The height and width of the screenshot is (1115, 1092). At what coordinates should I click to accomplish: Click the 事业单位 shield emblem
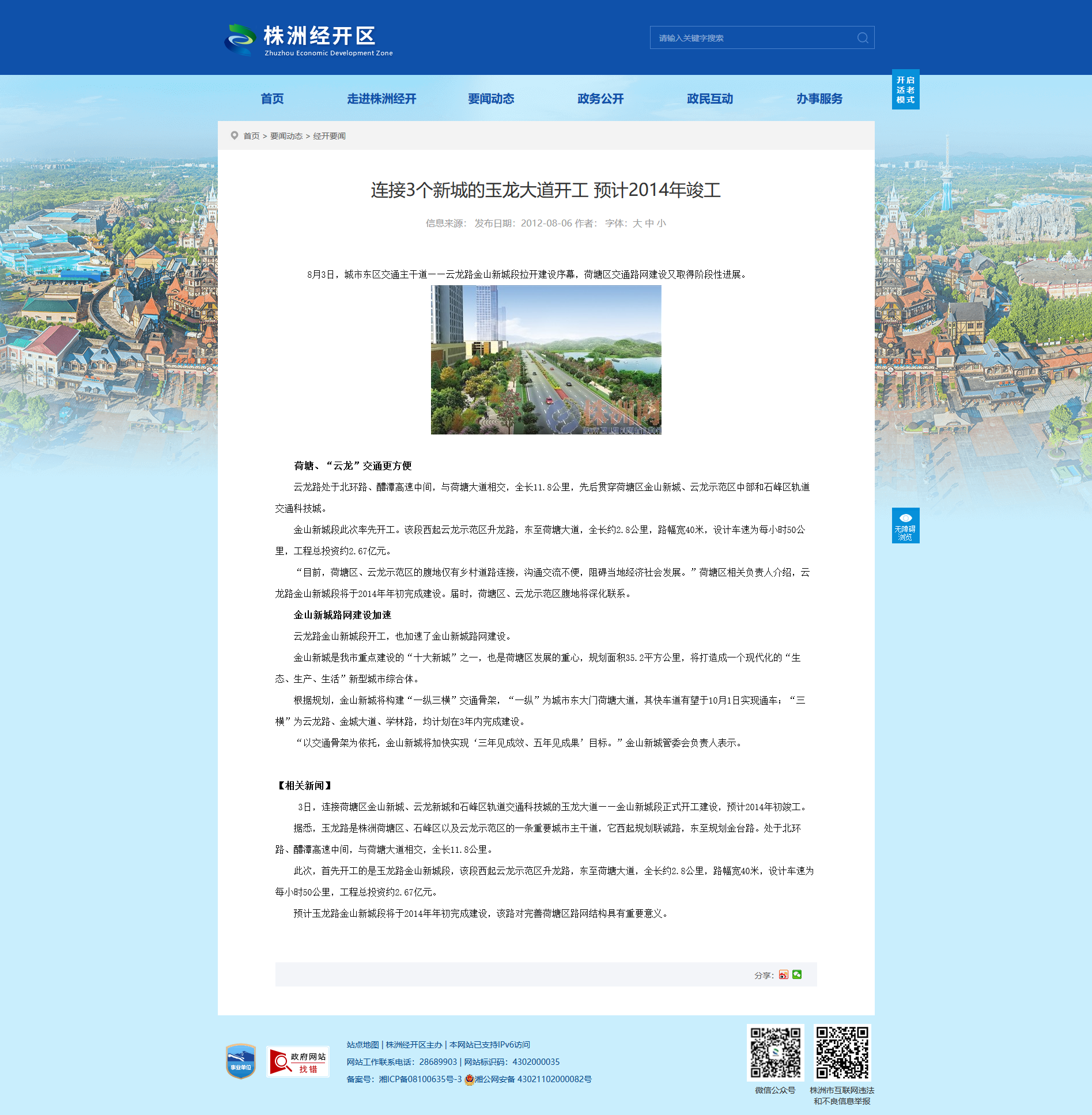pos(241,1061)
